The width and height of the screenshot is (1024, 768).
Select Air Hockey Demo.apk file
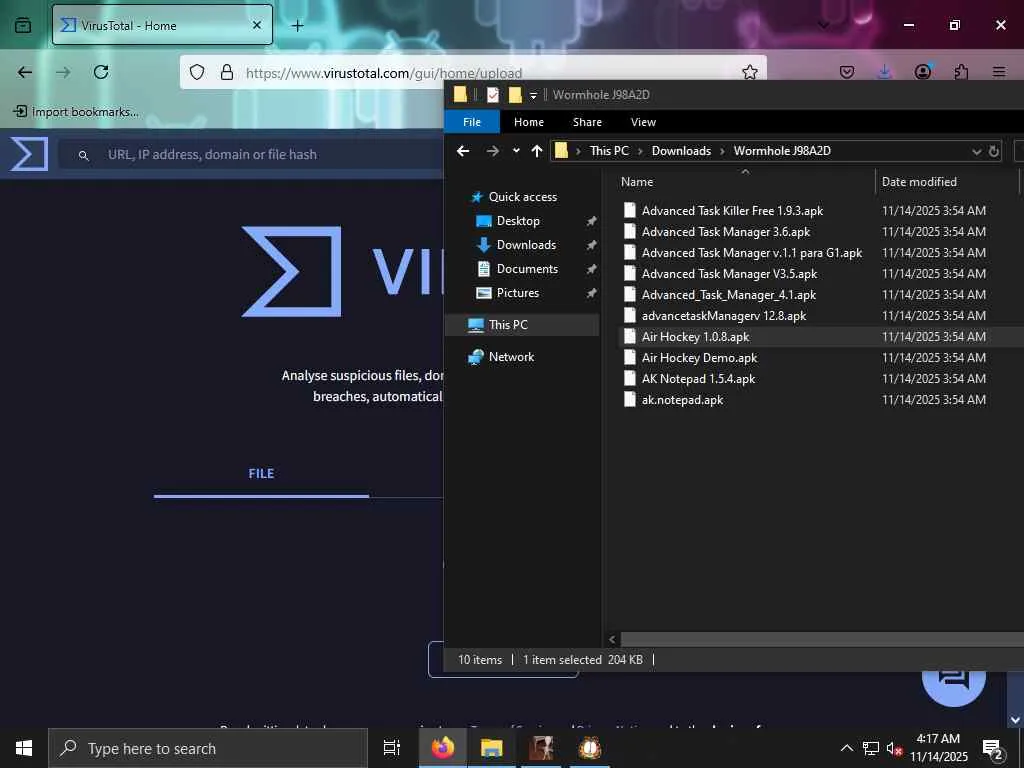click(699, 357)
